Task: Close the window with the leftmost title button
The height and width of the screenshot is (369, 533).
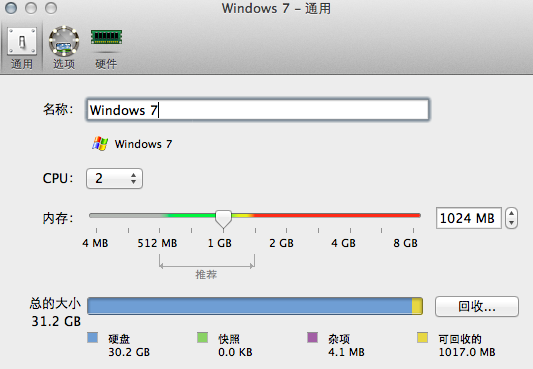Action: 11,8
